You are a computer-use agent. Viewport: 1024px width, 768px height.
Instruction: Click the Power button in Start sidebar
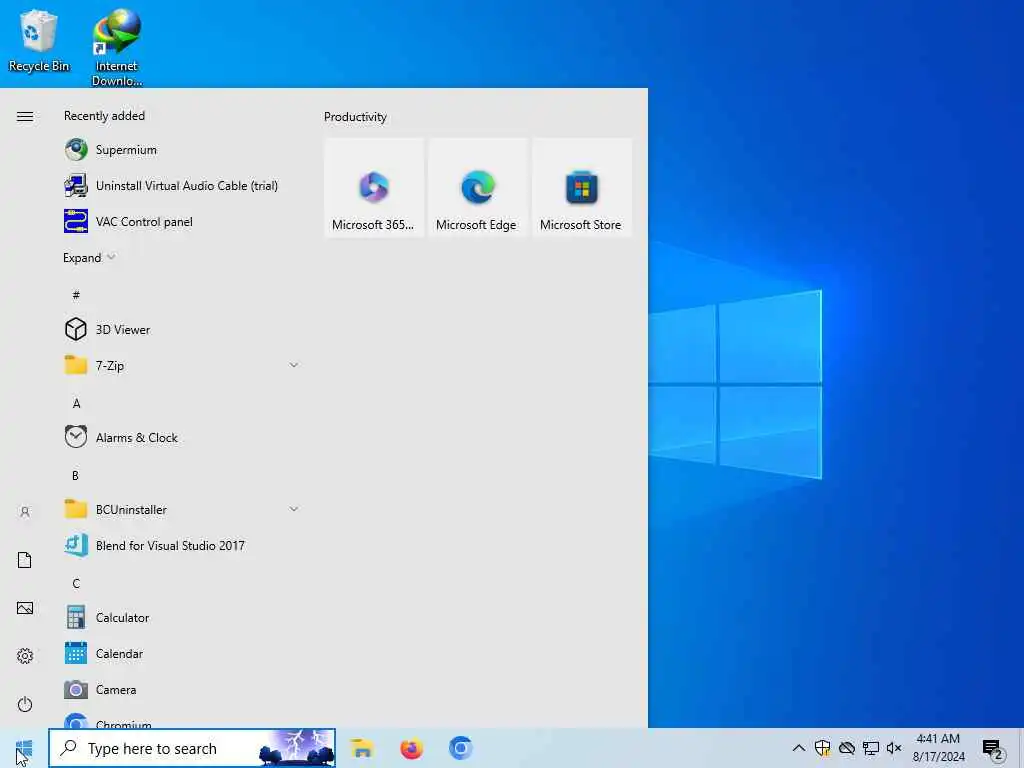pos(25,704)
